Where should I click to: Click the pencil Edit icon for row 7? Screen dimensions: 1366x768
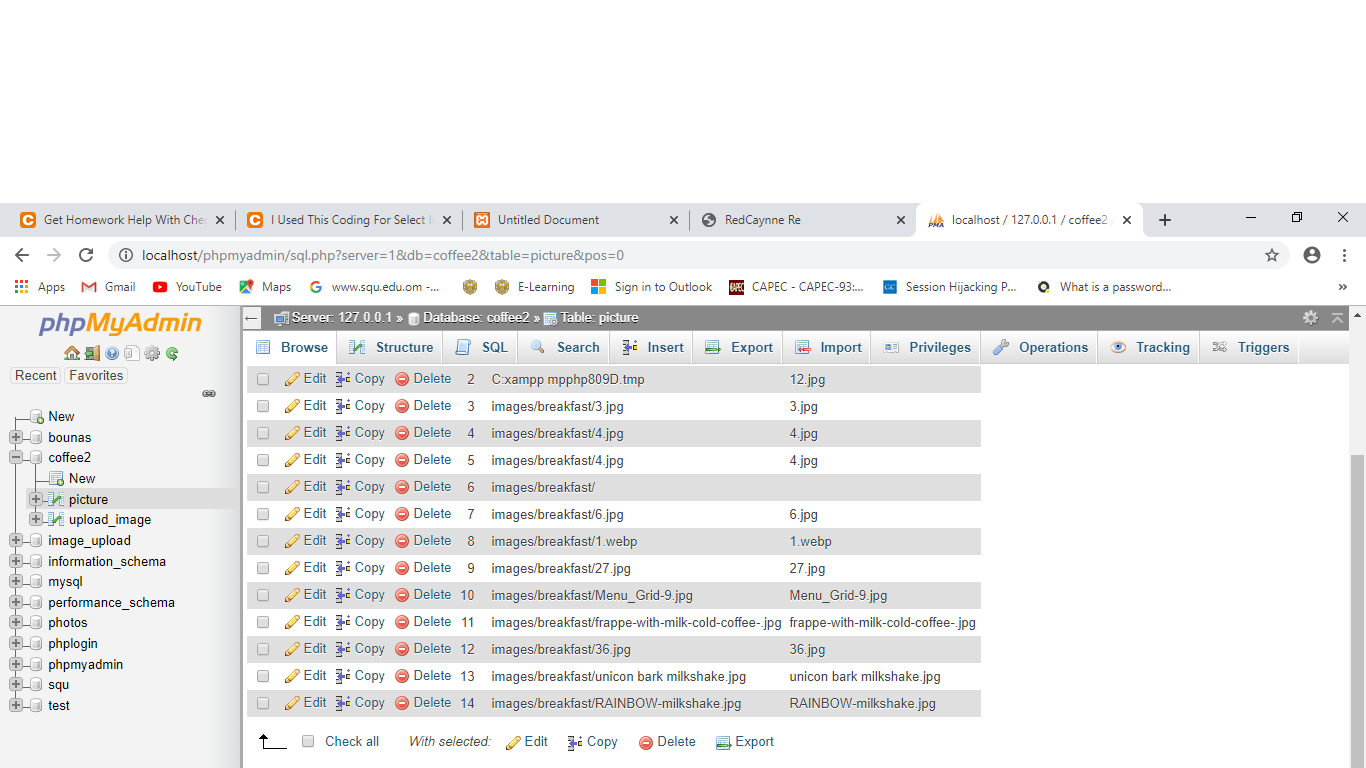click(292, 514)
